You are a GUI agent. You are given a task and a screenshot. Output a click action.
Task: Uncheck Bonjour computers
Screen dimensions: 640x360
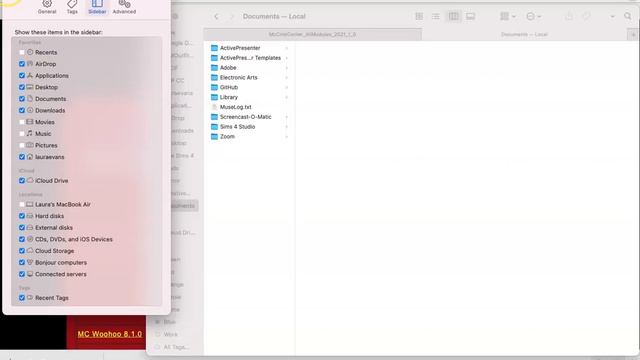[22, 262]
